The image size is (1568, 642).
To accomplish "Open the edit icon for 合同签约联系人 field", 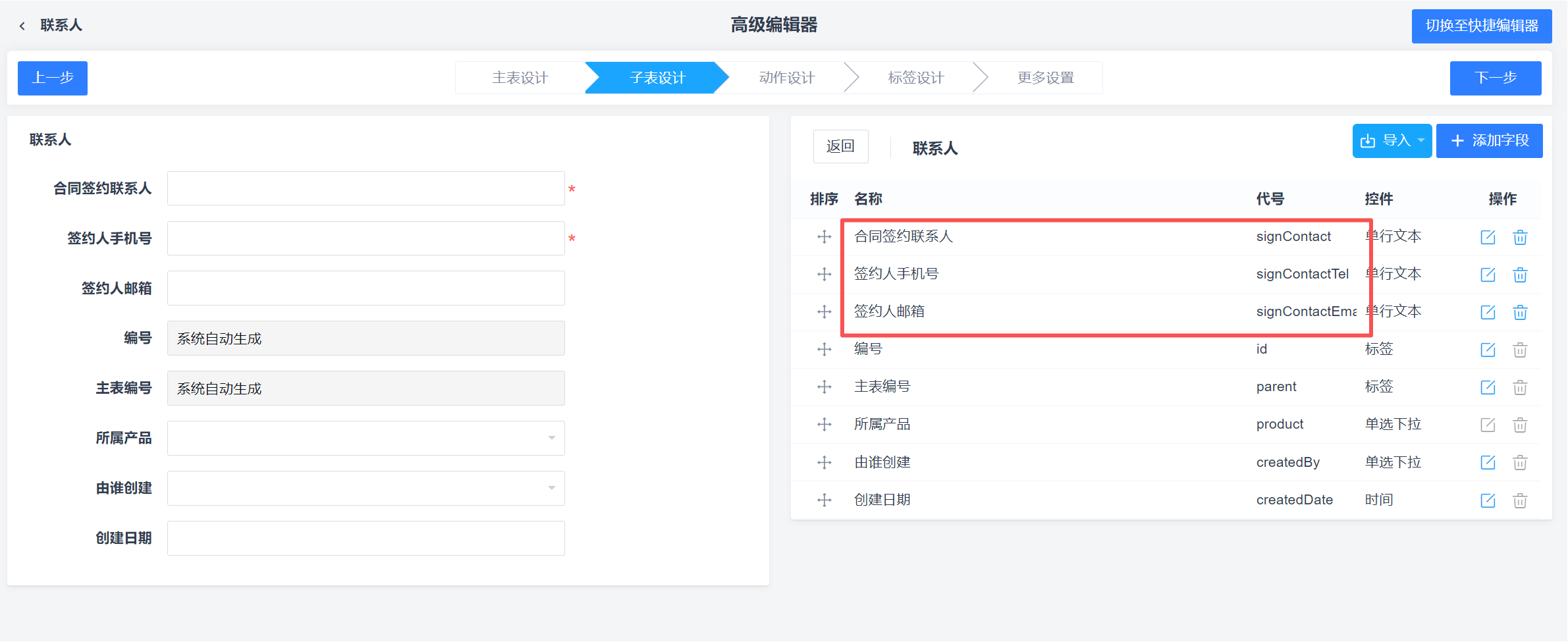I will (x=1488, y=237).
